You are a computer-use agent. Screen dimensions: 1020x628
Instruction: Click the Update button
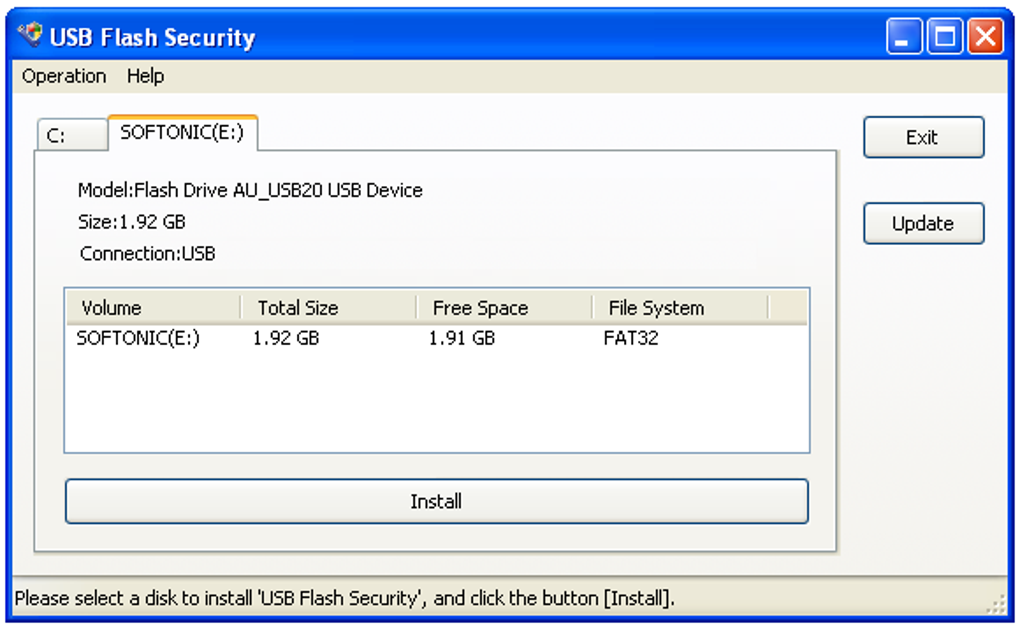(923, 224)
